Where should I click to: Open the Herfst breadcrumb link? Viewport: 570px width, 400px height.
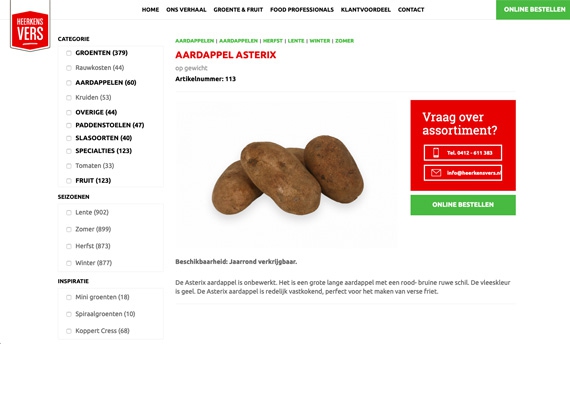(x=273, y=41)
